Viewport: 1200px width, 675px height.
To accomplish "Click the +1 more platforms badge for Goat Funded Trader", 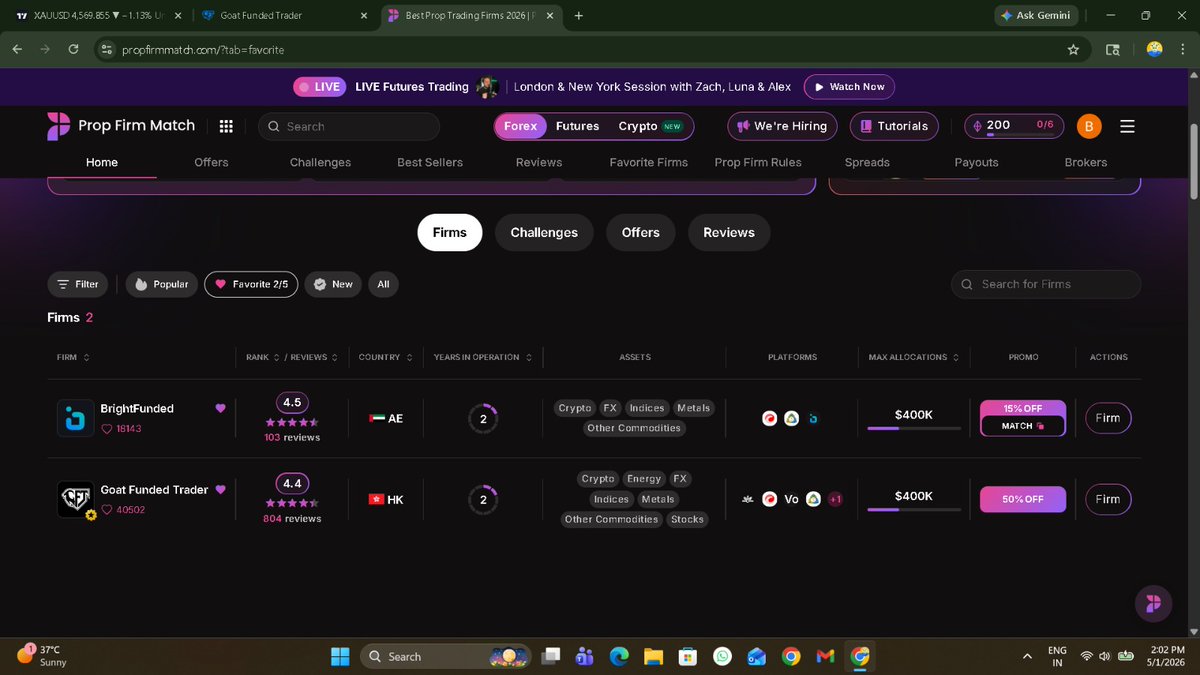I will (835, 499).
